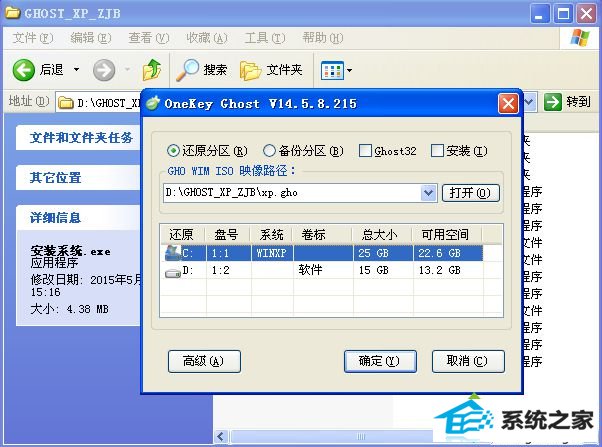Click the 系统 column header
Image resolution: width=602 pixels, height=447 pixels.
[271, 234]
